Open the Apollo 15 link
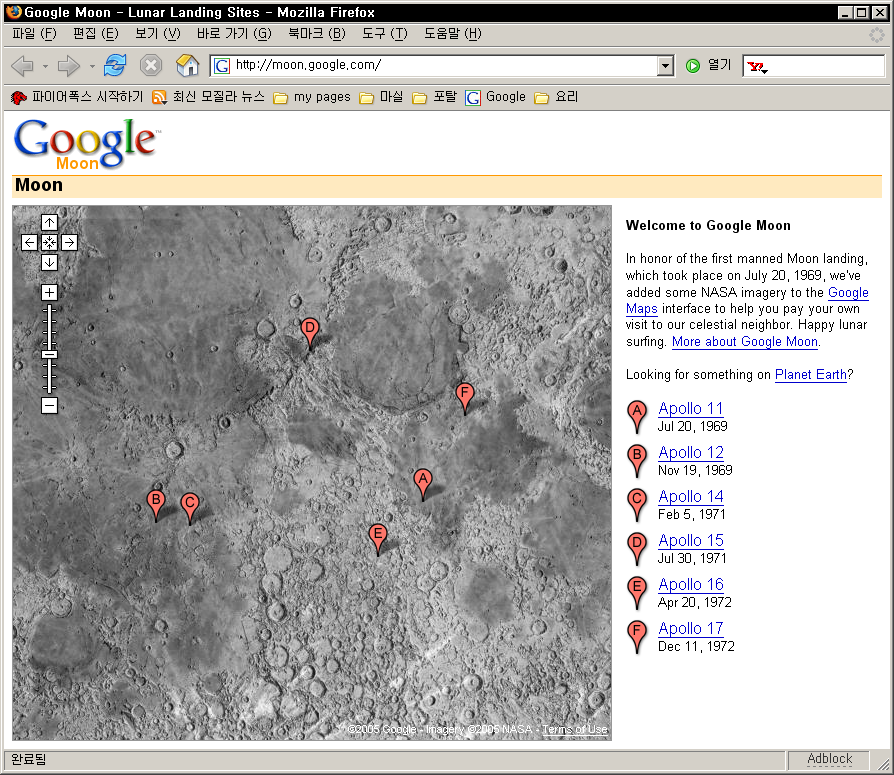This screenshot has width=894, height=775. click(x=690, y=540)
